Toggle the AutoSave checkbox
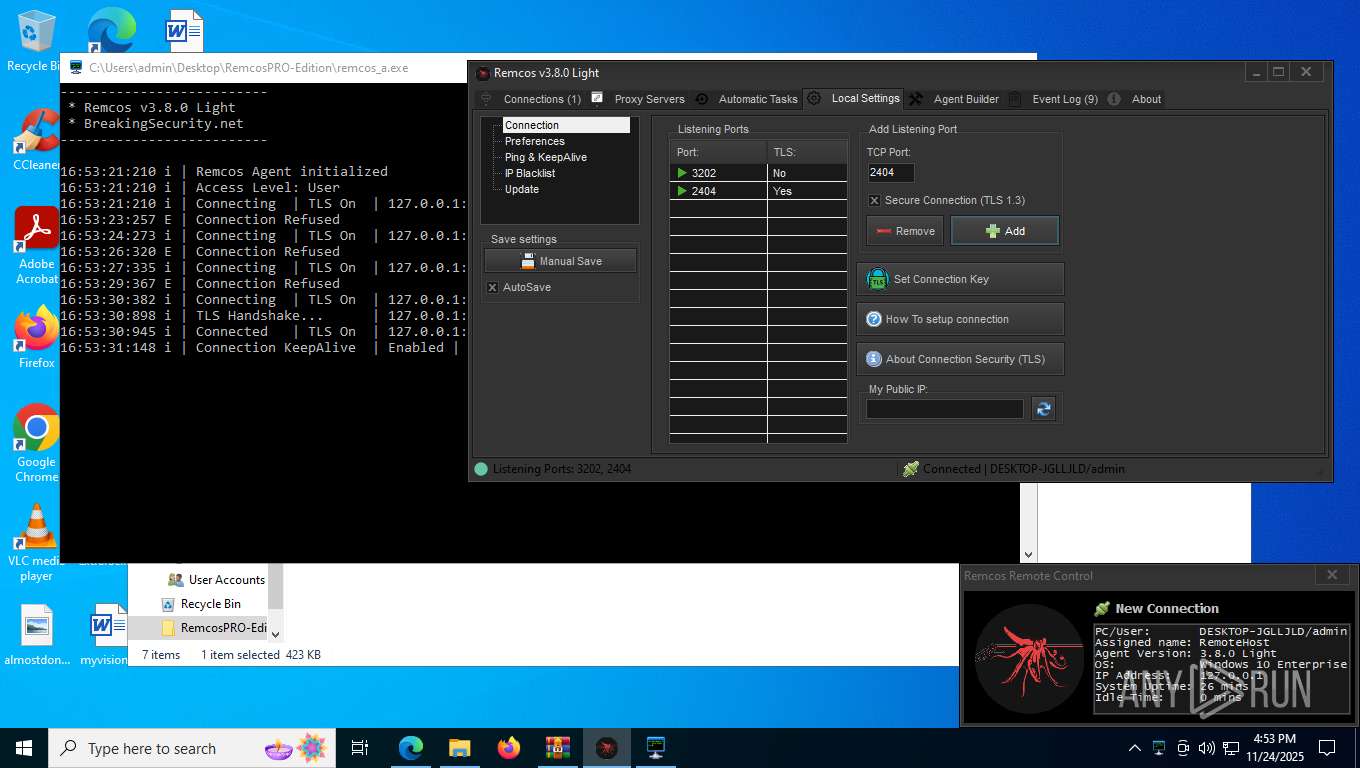 [492, 287]
